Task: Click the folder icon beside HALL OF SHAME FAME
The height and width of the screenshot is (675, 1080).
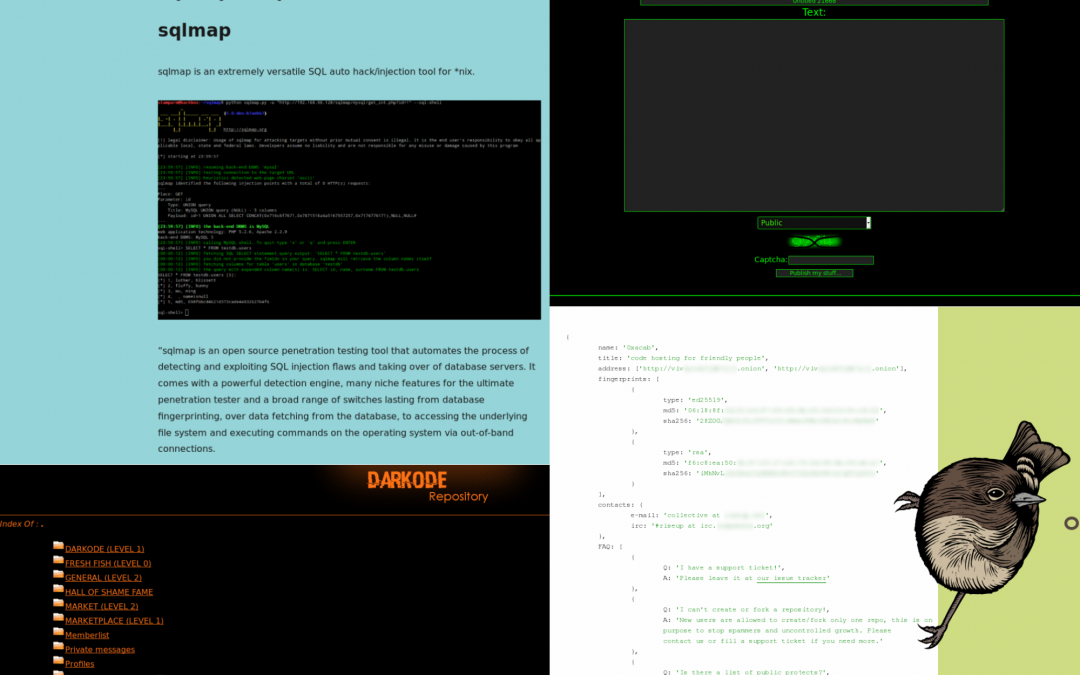Action: 59,590
